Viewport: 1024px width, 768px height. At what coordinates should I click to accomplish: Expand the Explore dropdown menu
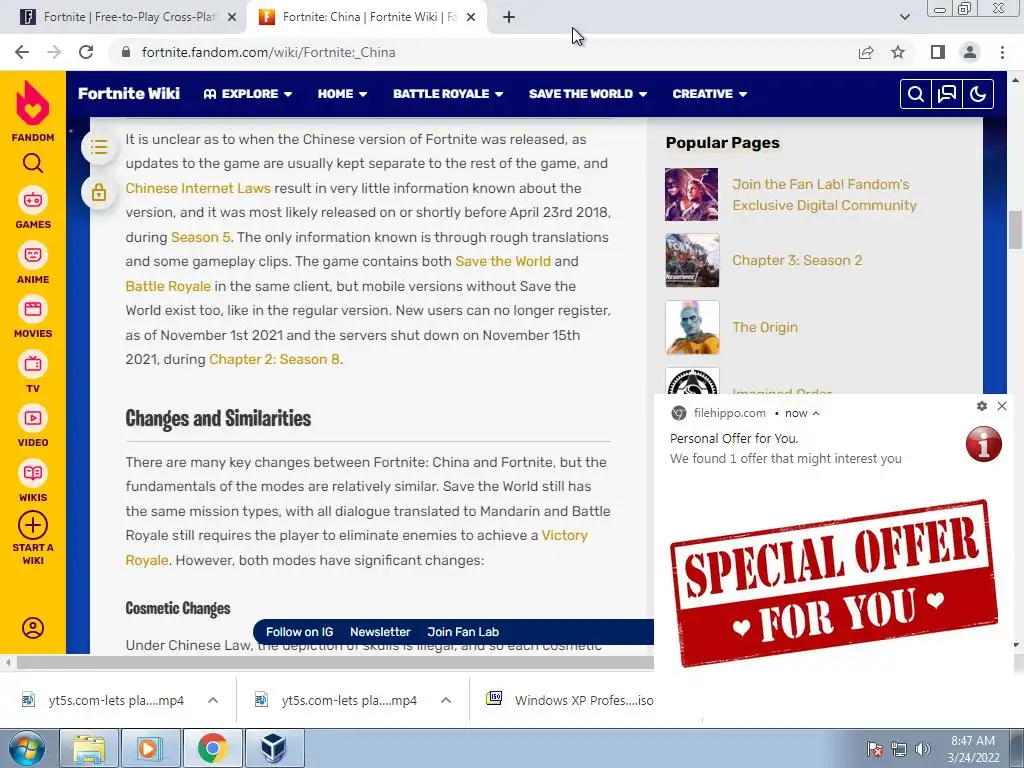click(x=248, y=94)
